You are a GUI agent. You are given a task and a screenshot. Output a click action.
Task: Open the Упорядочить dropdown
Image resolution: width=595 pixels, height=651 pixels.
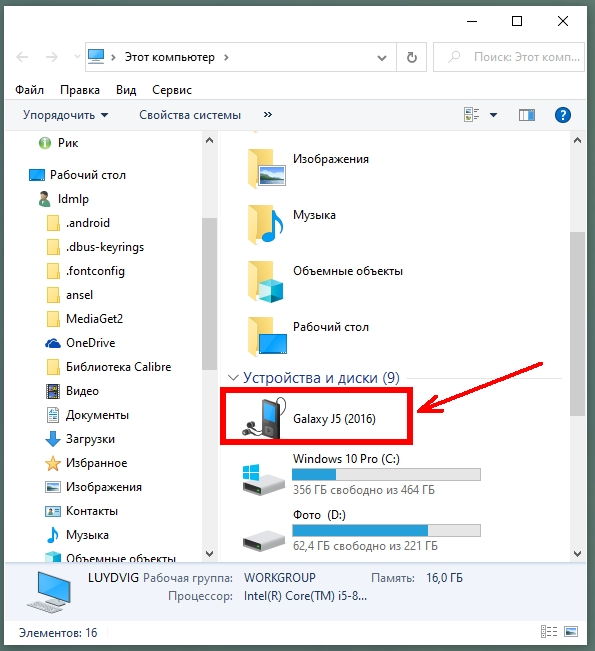[66, 115]
